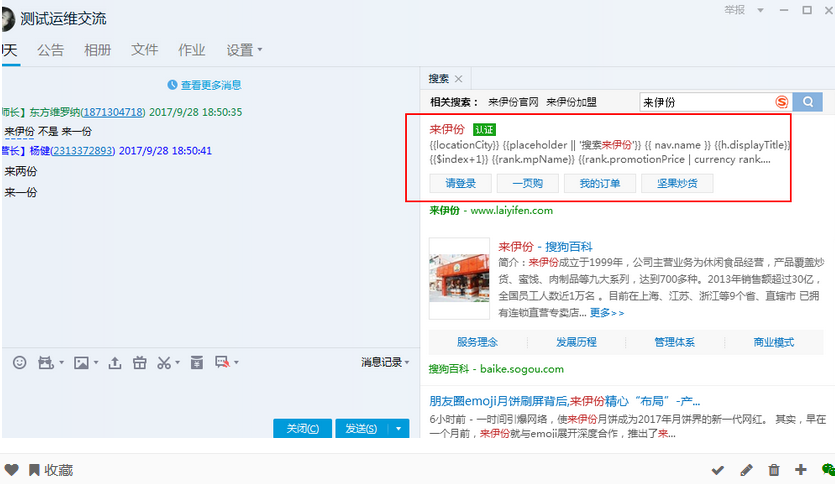Click the message shield icon
The height and width of the screenshot is (484, 835).
point(222,363)
